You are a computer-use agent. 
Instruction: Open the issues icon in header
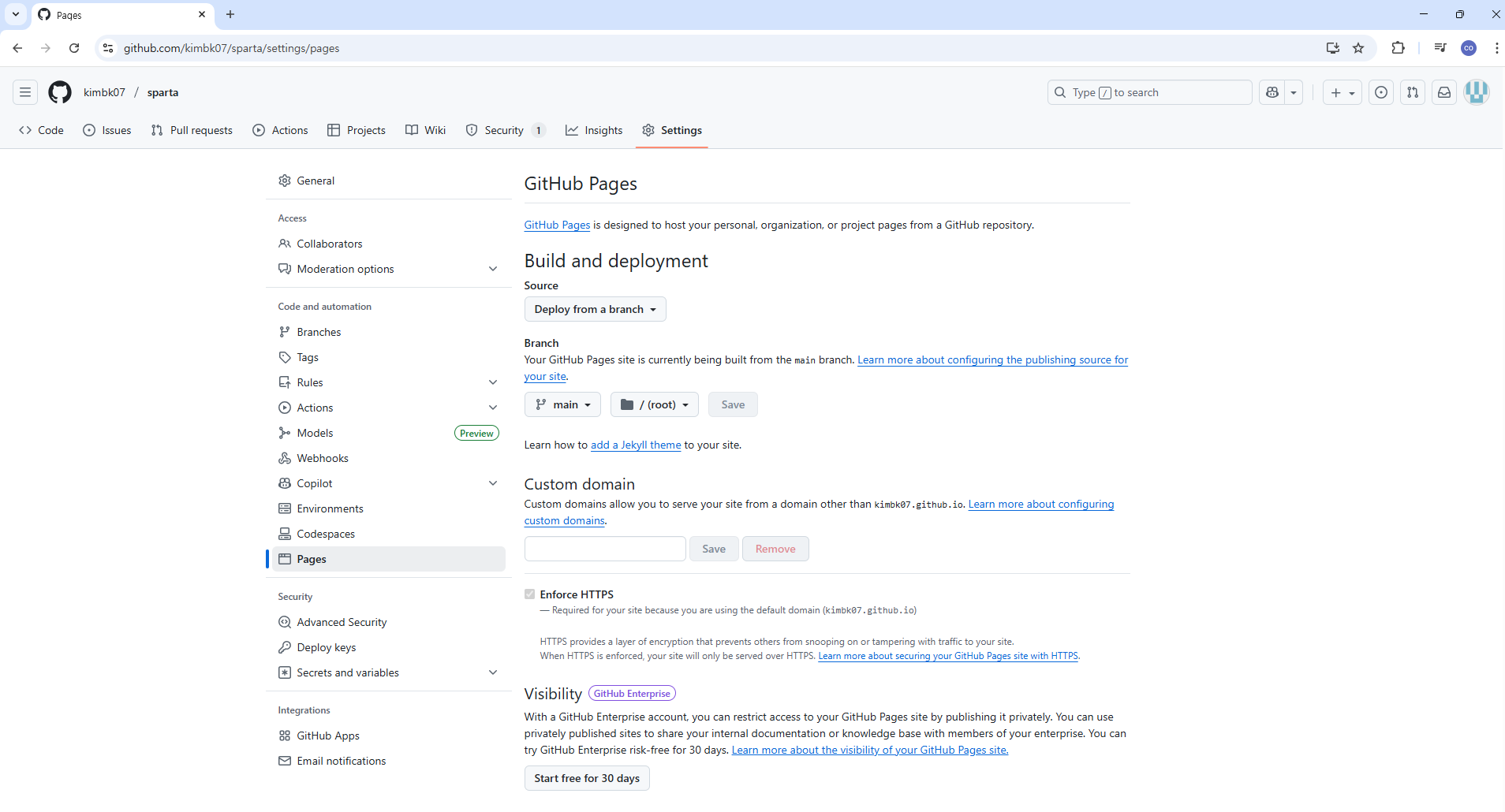coord(1381,92)
